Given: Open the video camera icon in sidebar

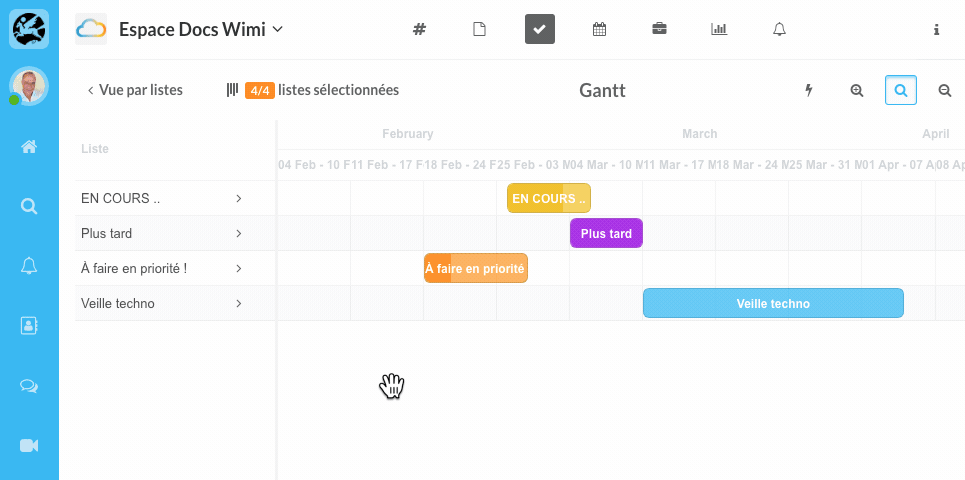Looking at the screenshot, I should tap(29, 445).
